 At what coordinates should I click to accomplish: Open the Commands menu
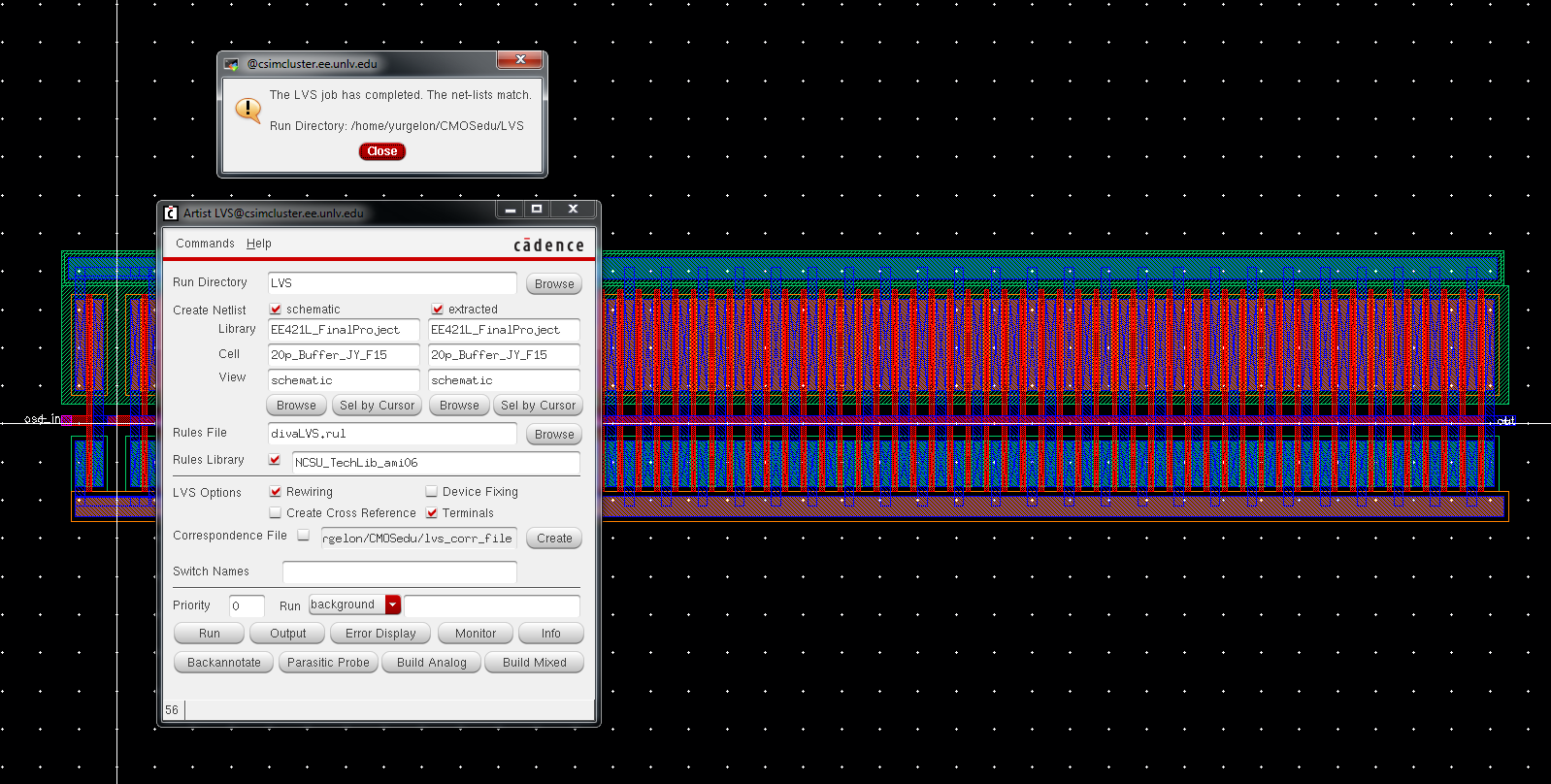coord(205,244)
